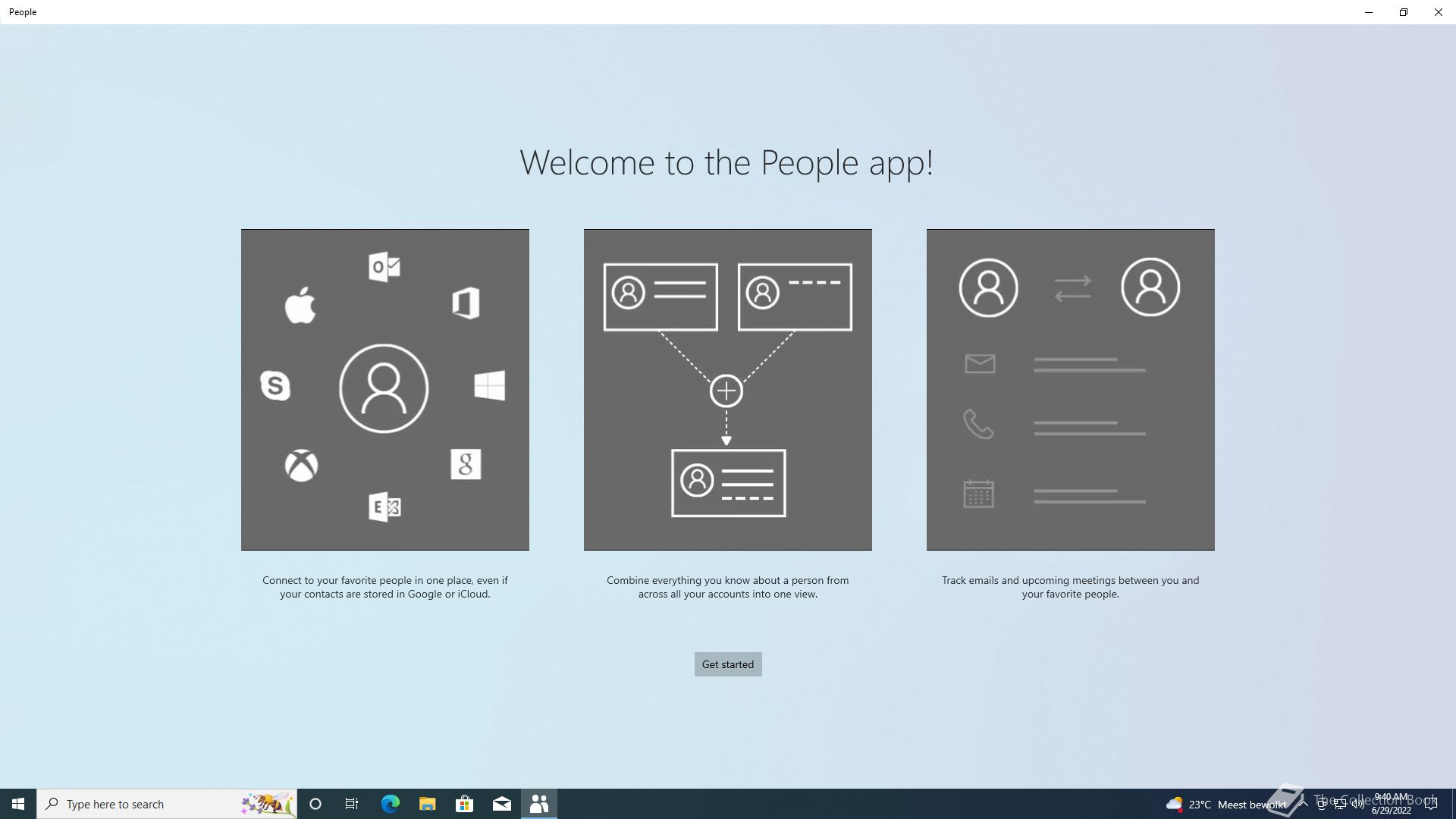The height and width of the screenshot is (819, 1456).
Task: Click the Google logo icon
Action: [466, 464]
